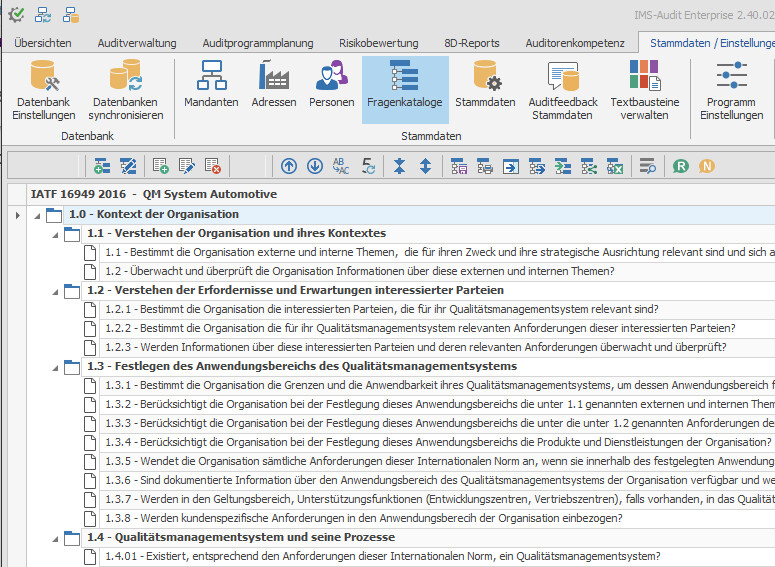Select question 1.3.4 Produkte und Dienstleistungen
The width and height of the screenshot is (775, 567).
438,442
